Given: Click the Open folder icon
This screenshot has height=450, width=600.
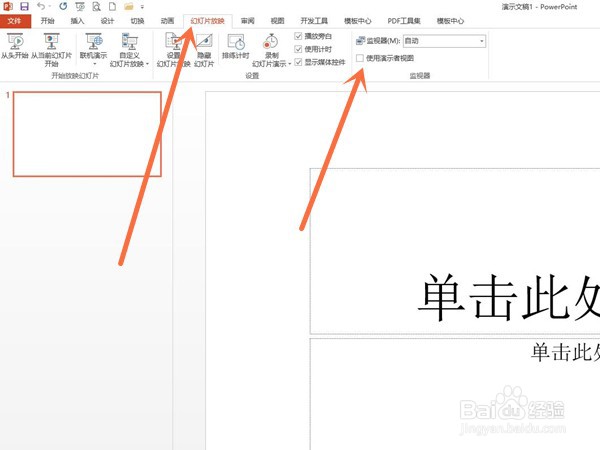Looking at the screenshot, I should coord(129,7).
